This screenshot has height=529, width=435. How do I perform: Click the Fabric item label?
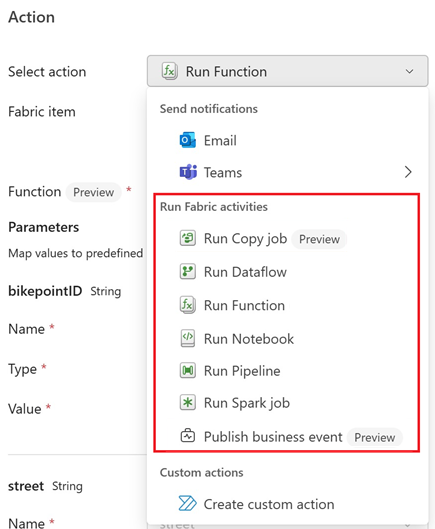(x=42, y=112)
